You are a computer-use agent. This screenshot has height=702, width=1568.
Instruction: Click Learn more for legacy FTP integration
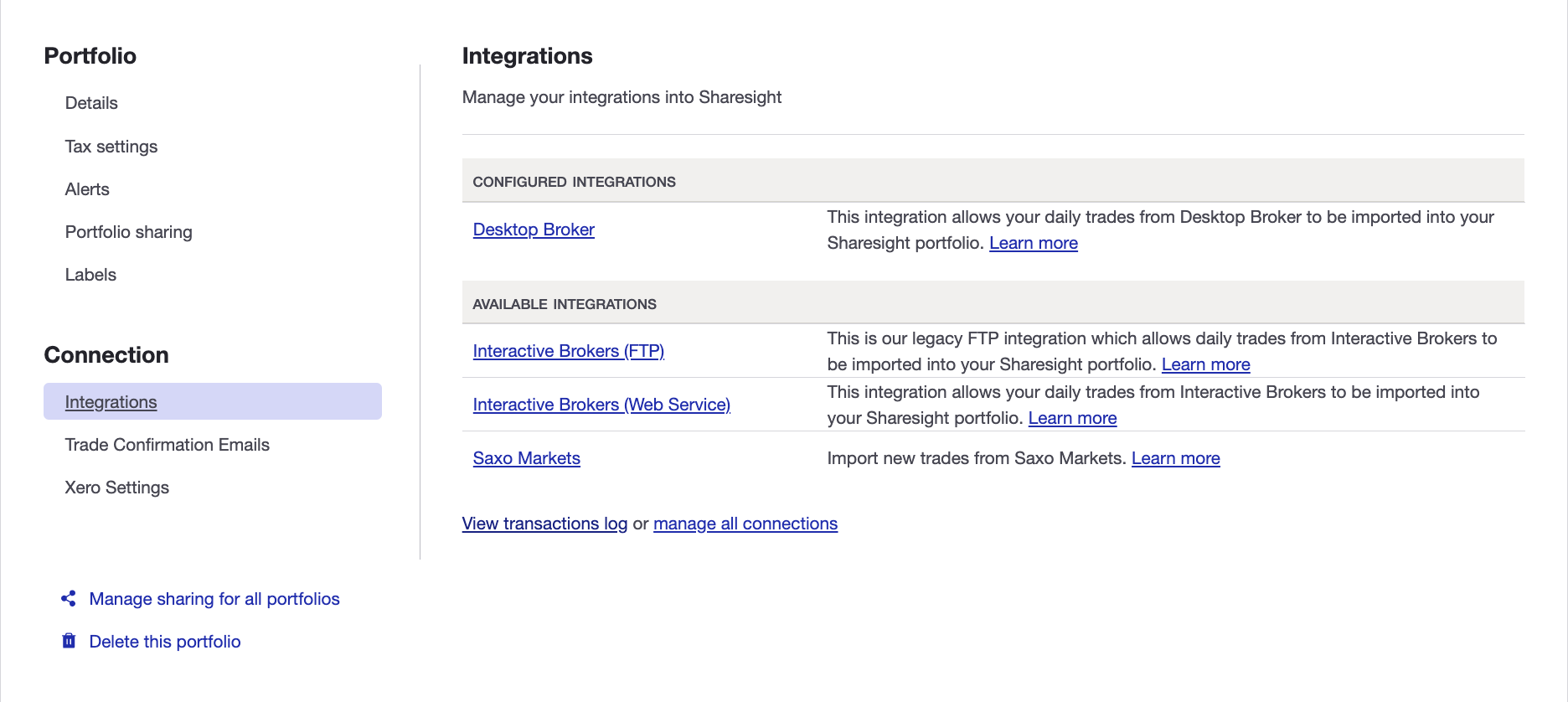coord(1205,364)
